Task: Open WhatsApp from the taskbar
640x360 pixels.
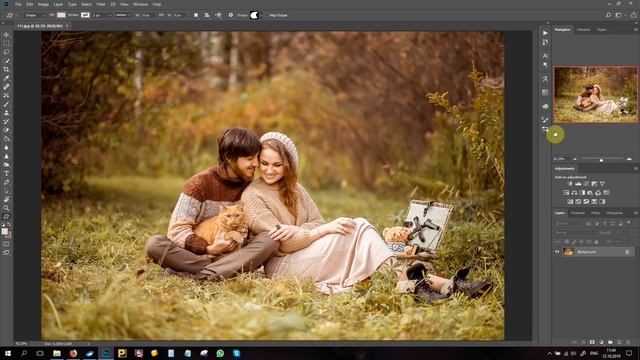Action: [x=220, y=353]
